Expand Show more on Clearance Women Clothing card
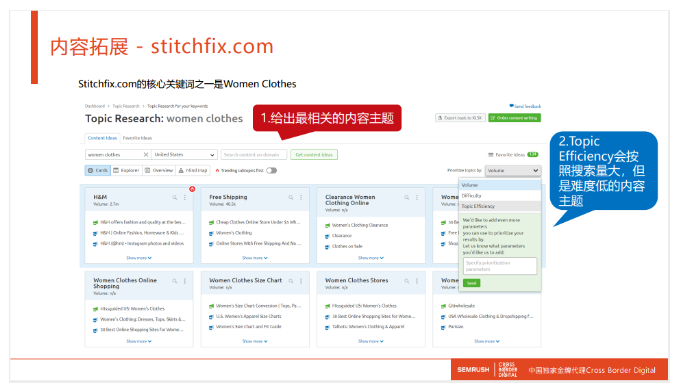The image size is (676, 385). (371, 258)
